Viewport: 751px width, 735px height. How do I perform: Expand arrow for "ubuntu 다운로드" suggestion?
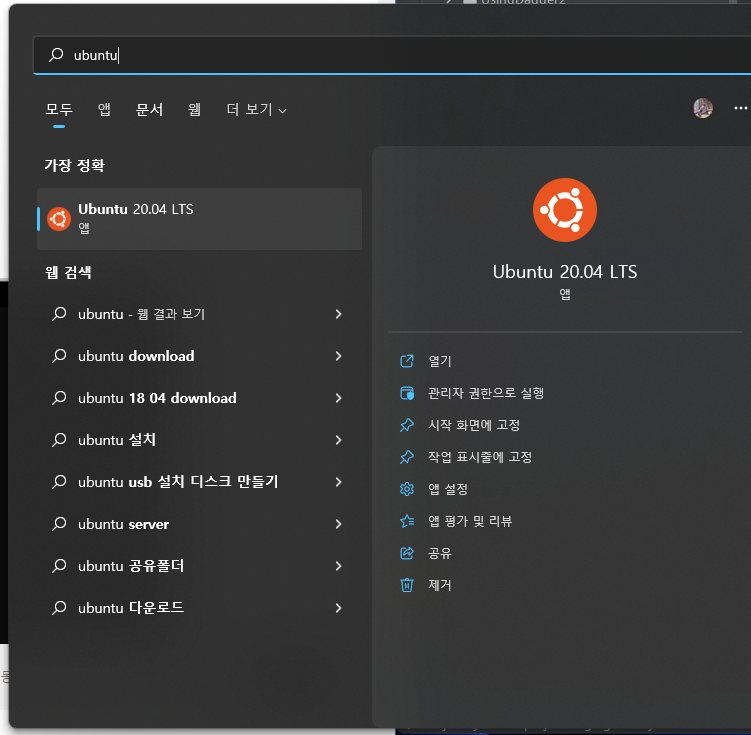click(339, 608)
